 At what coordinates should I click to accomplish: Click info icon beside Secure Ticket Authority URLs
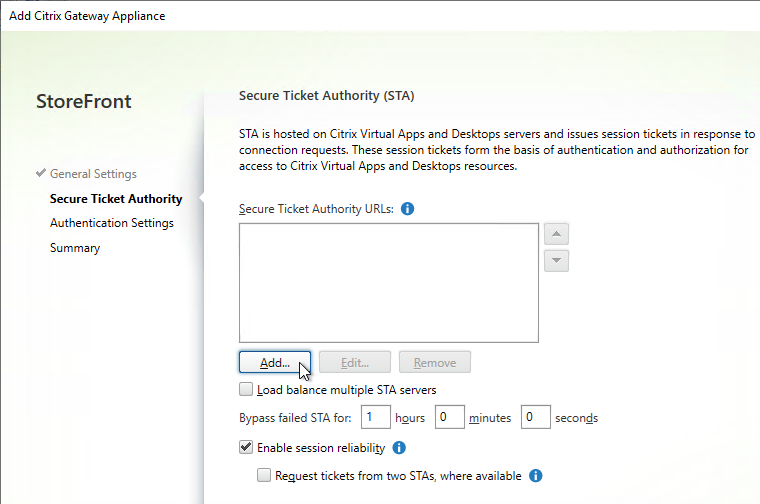[x=408, y=209]
